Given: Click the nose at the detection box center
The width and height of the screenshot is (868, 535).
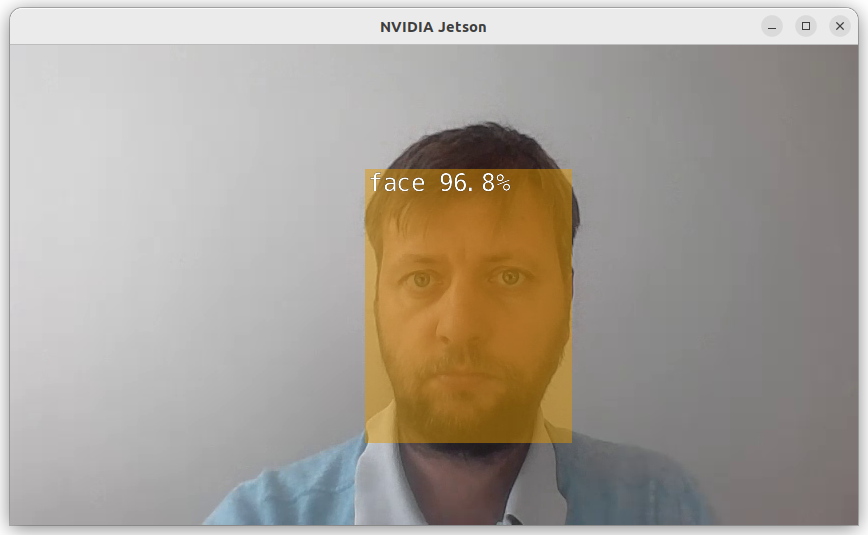Looking at the screenshot, I should point(466,318).
